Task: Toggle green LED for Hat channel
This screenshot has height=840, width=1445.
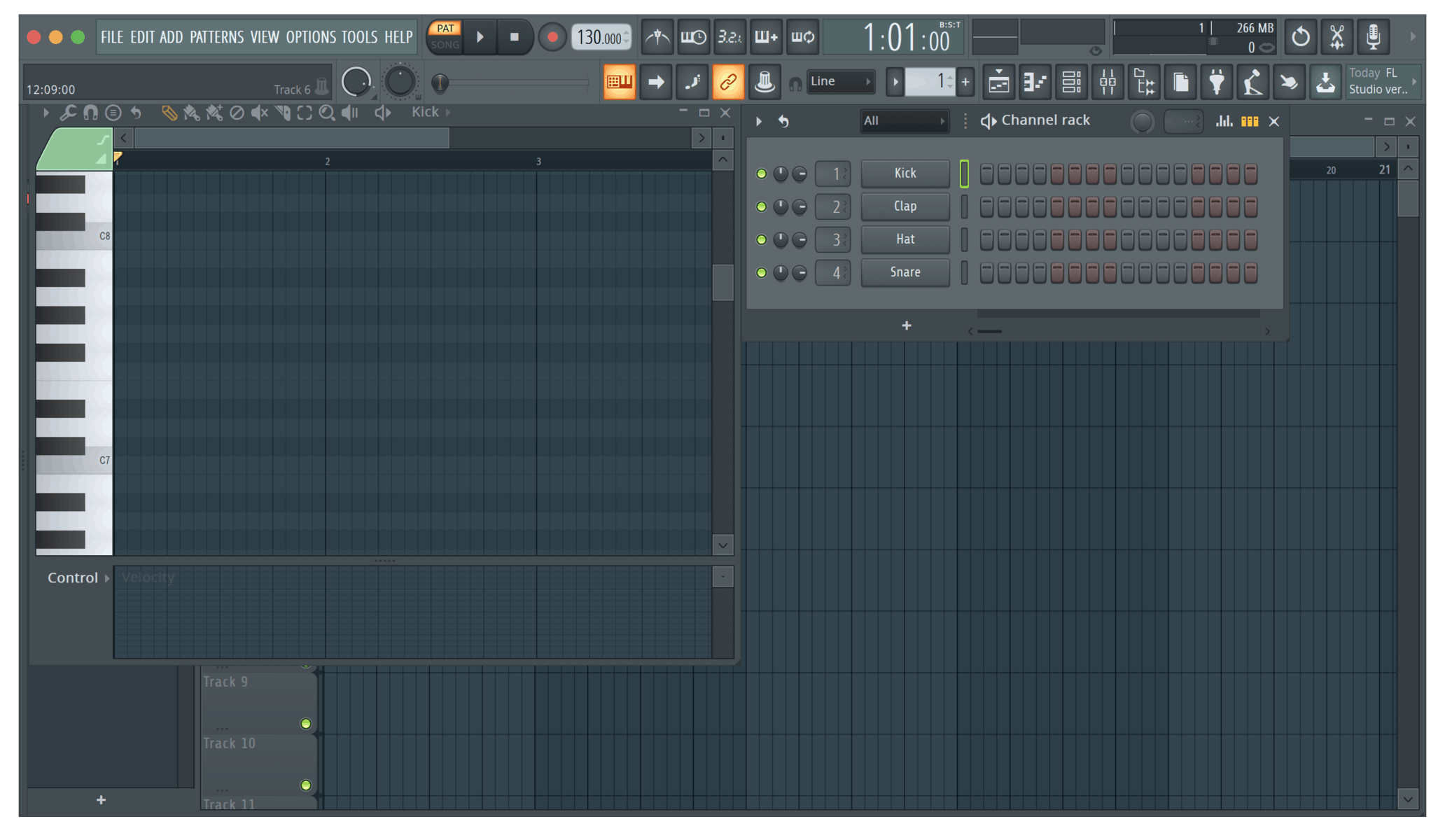Action: click(x=762, y=239)
